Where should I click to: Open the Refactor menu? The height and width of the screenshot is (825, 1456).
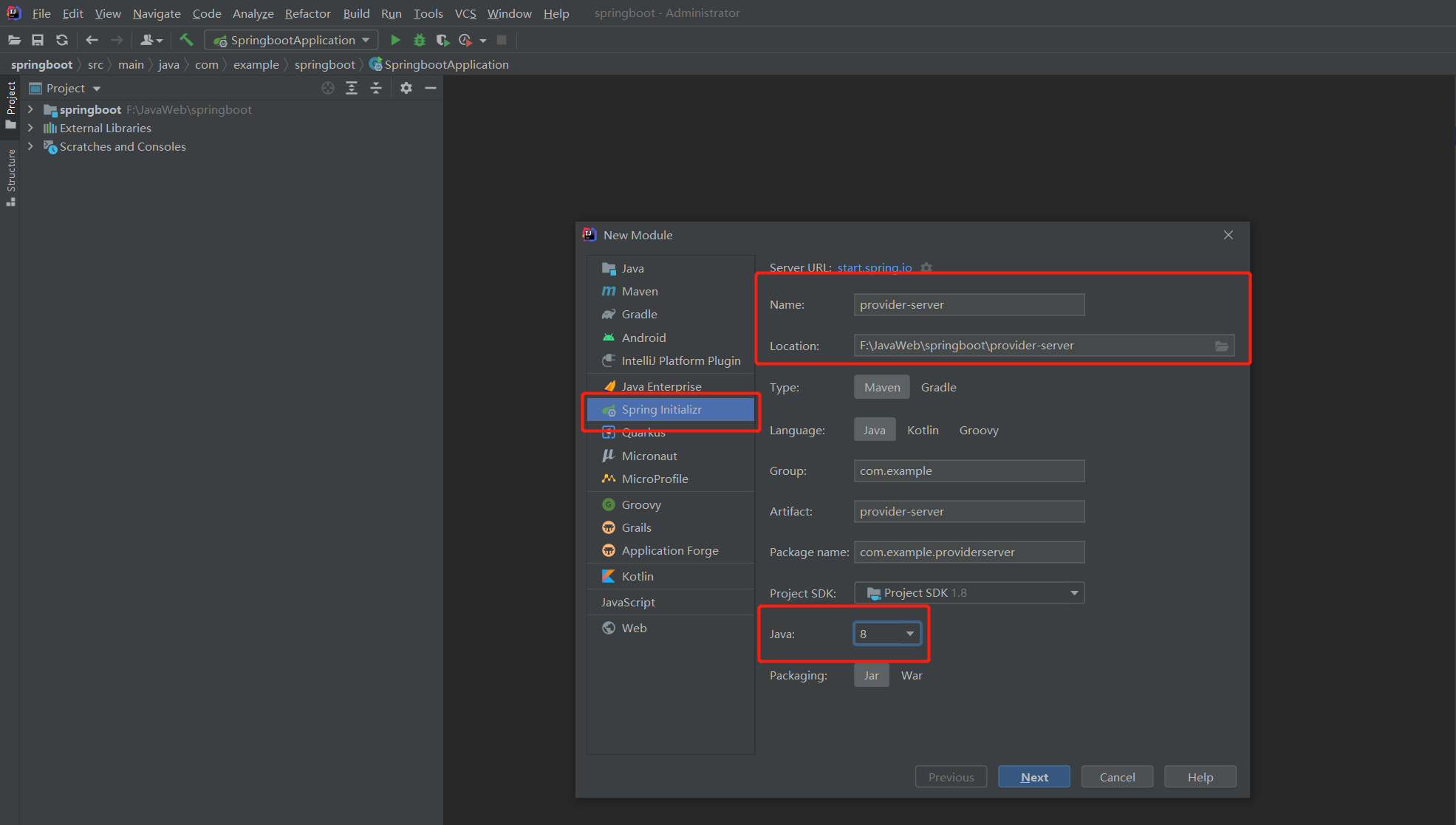[308, 13]
